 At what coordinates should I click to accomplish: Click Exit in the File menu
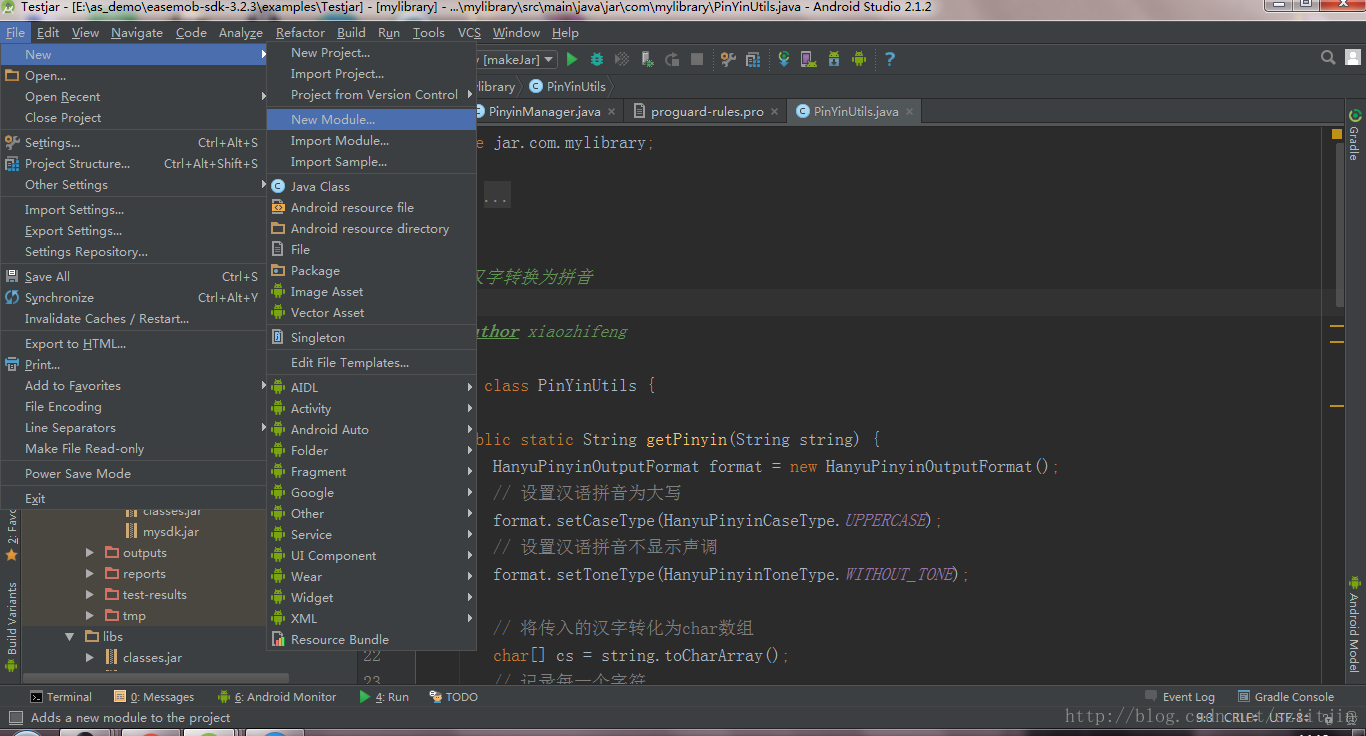pos(133,498)
